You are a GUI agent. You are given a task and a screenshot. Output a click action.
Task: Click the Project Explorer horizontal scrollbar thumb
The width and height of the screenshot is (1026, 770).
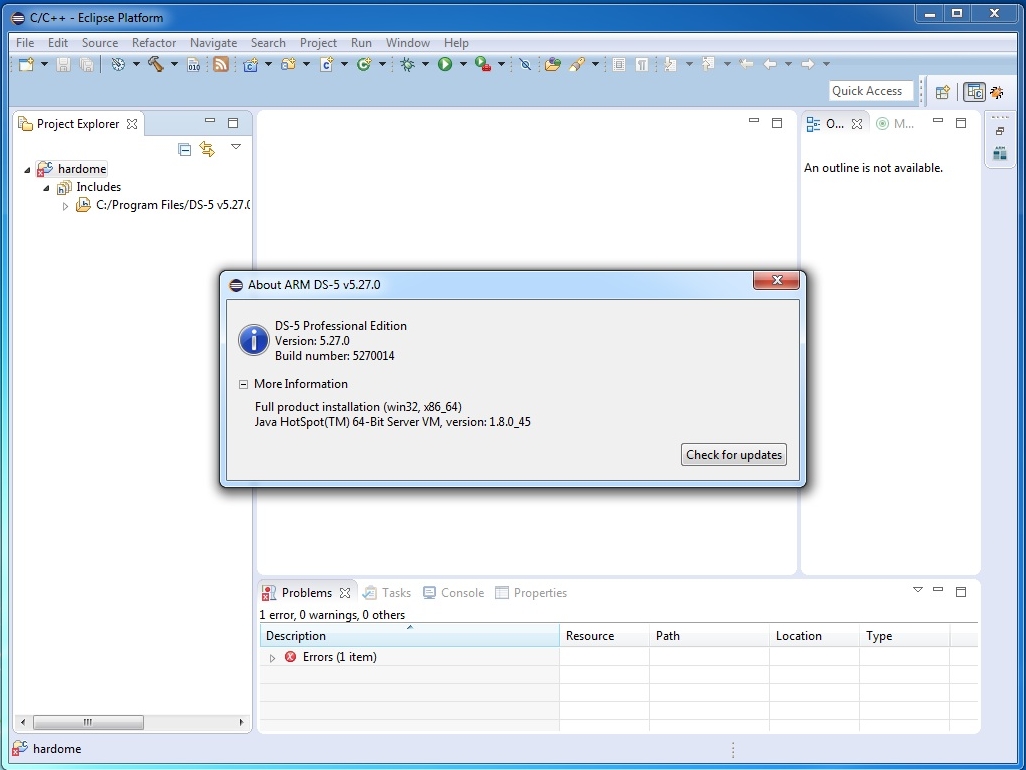tap(88, 722)
